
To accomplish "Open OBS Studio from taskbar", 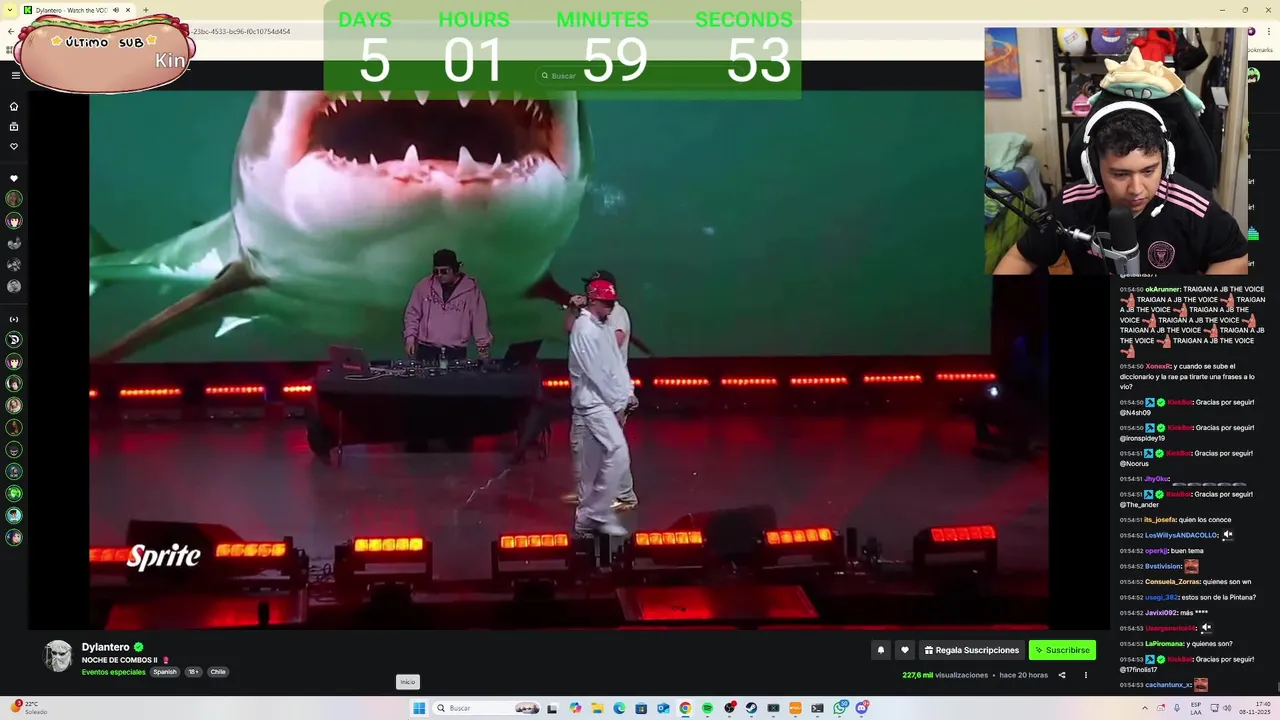I will coord(730,708).
